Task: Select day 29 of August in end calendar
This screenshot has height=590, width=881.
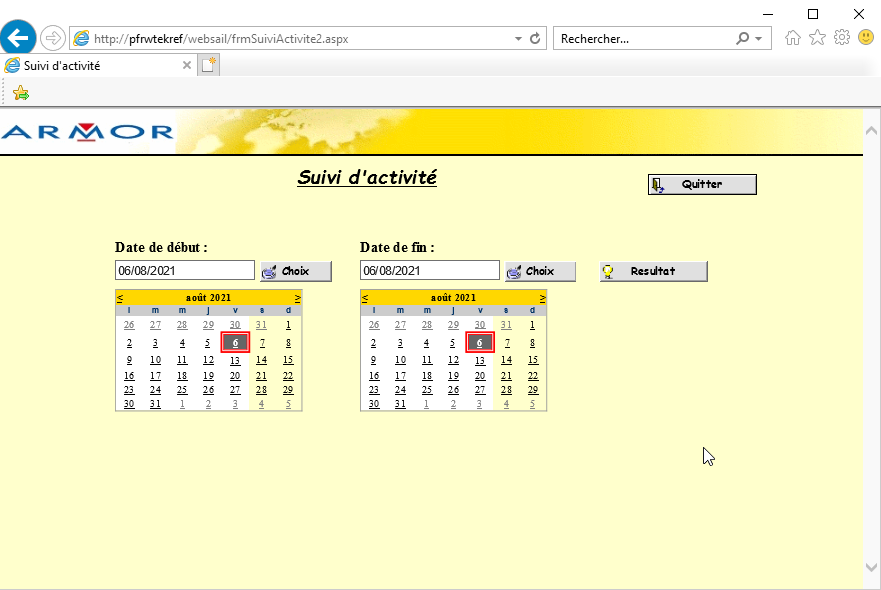Action: pos(533,390)
